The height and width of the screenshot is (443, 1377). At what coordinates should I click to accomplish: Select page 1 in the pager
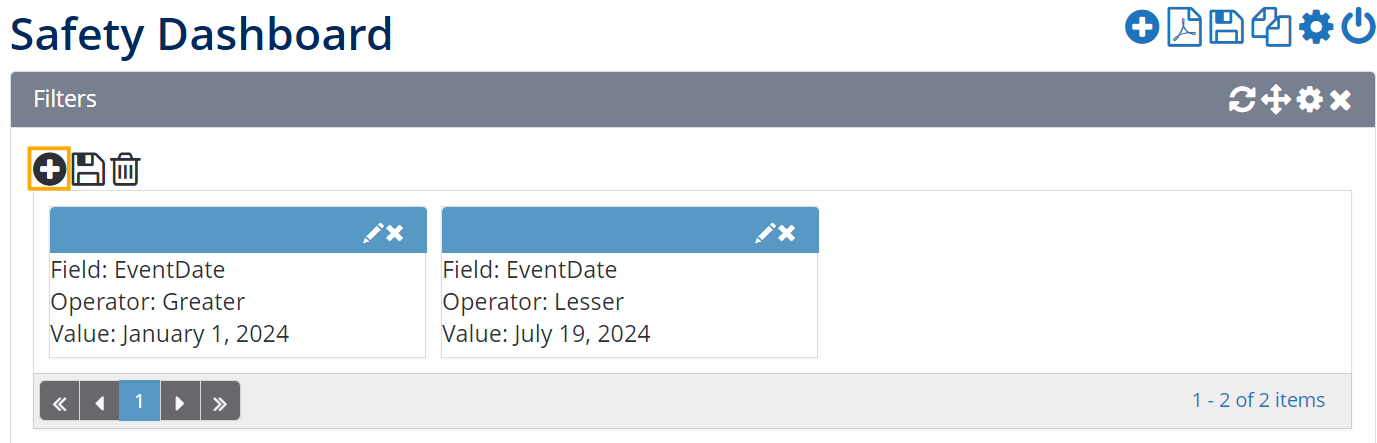(x=139, y=401)
